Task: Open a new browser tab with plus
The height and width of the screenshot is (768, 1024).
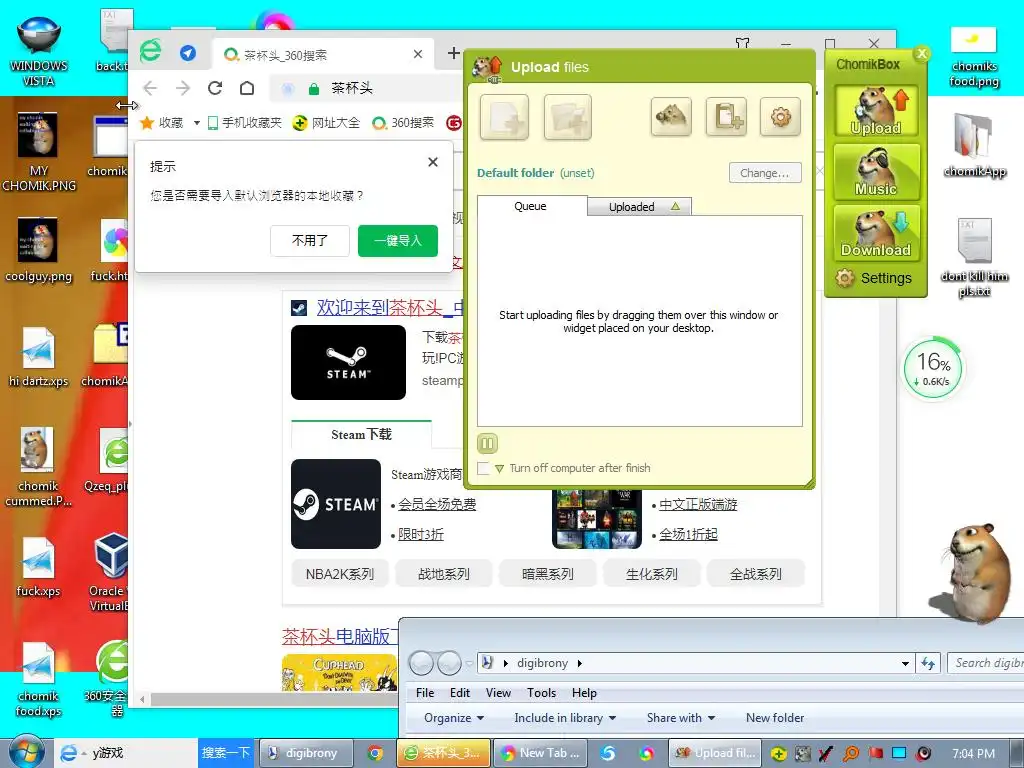Action: click(x=454, y=54)
